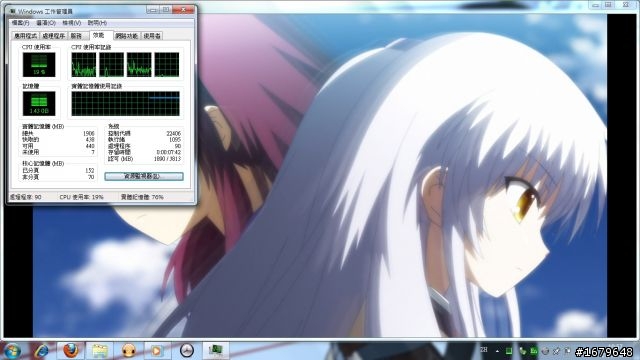The height and width of the screenshot is (360, 640).
Task: Click the phone-shaped tray icon
Action: coord(522,351)
